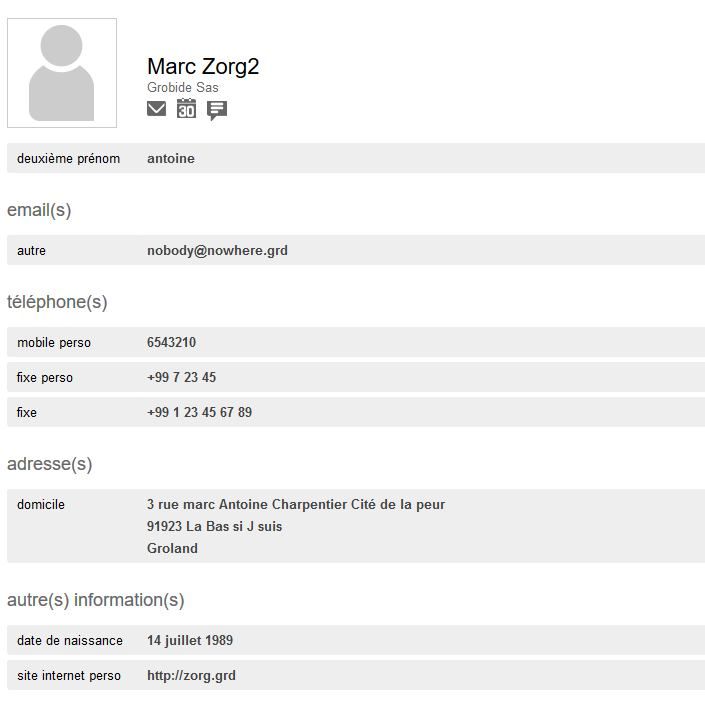Click the birth date 14 juillet 1989
Image resolution: width=705 pixels, height=724 pixels.
point(190,640)
